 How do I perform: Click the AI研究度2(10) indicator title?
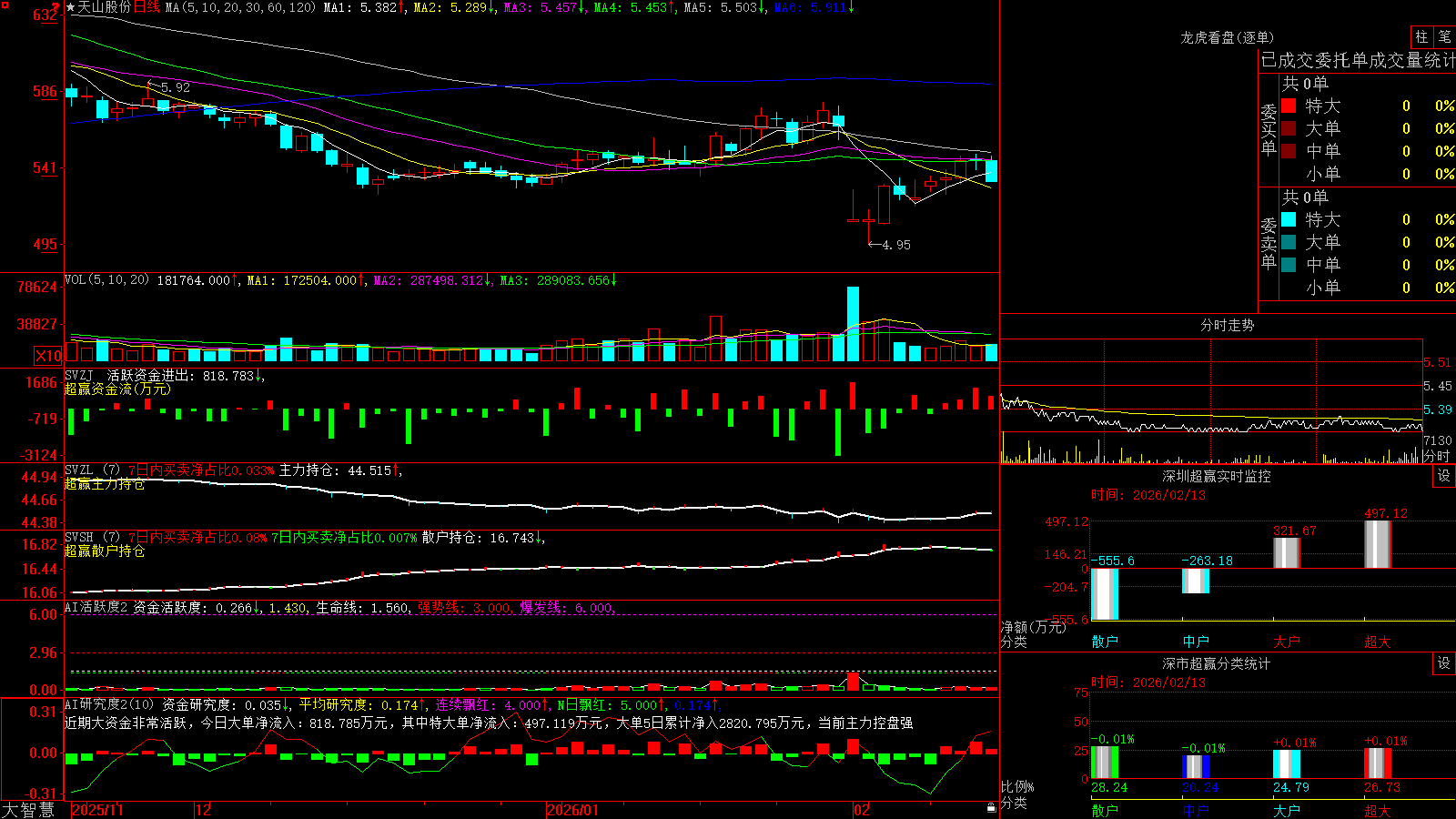pyautogui.click(x=109, y=704)
